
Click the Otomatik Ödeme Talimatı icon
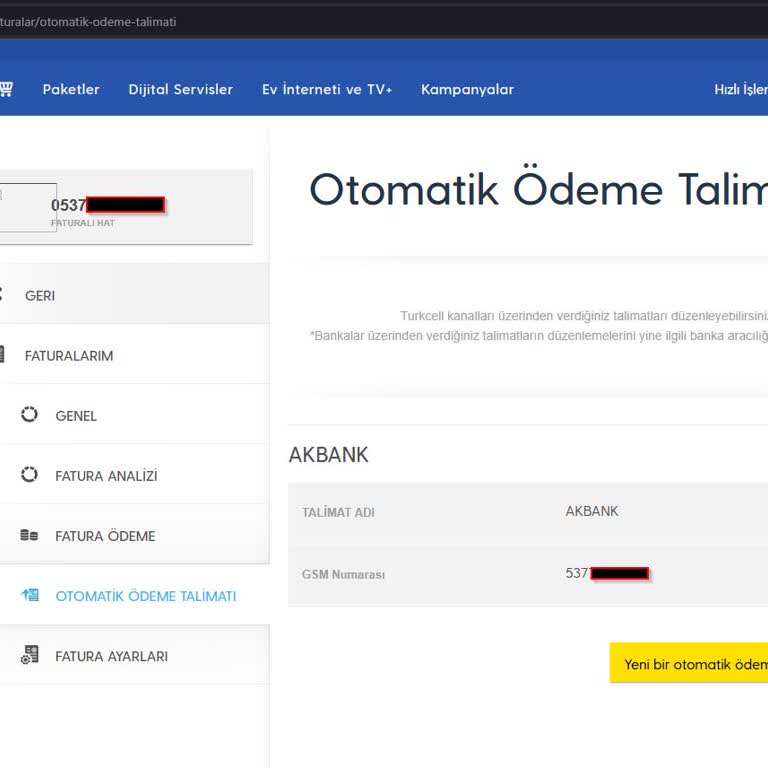coord(30,595)
